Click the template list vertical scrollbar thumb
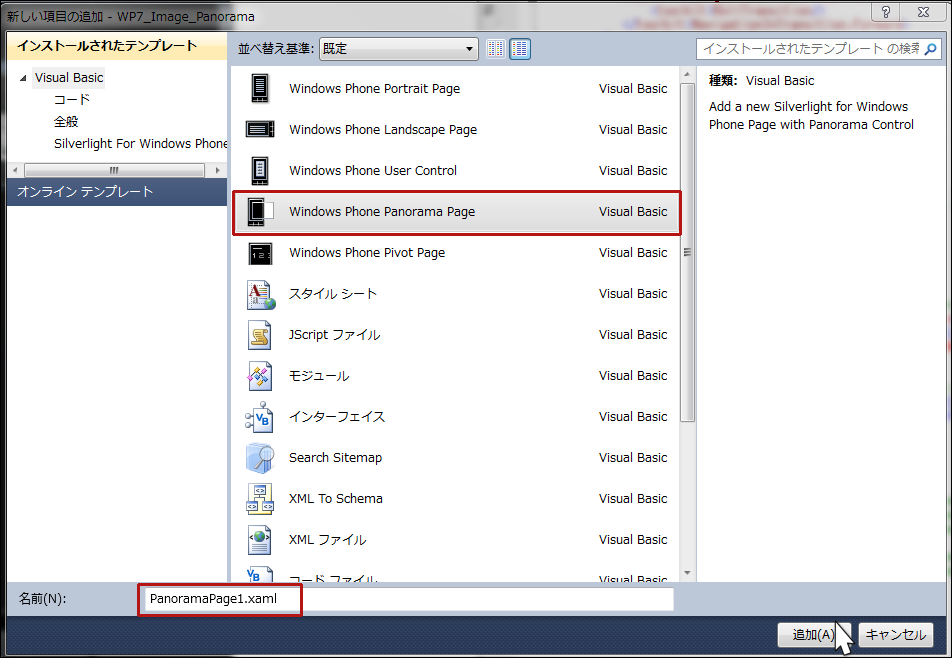952x658 pixels. [x=687, y=252]
